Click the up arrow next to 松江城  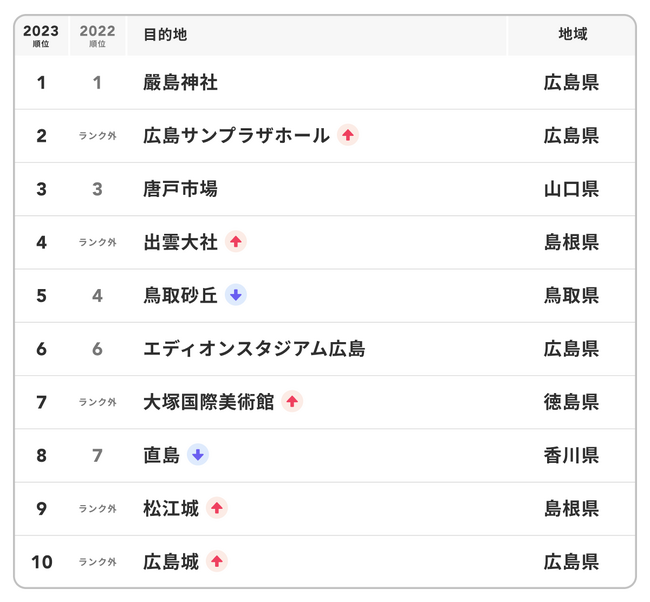point(217,508)
